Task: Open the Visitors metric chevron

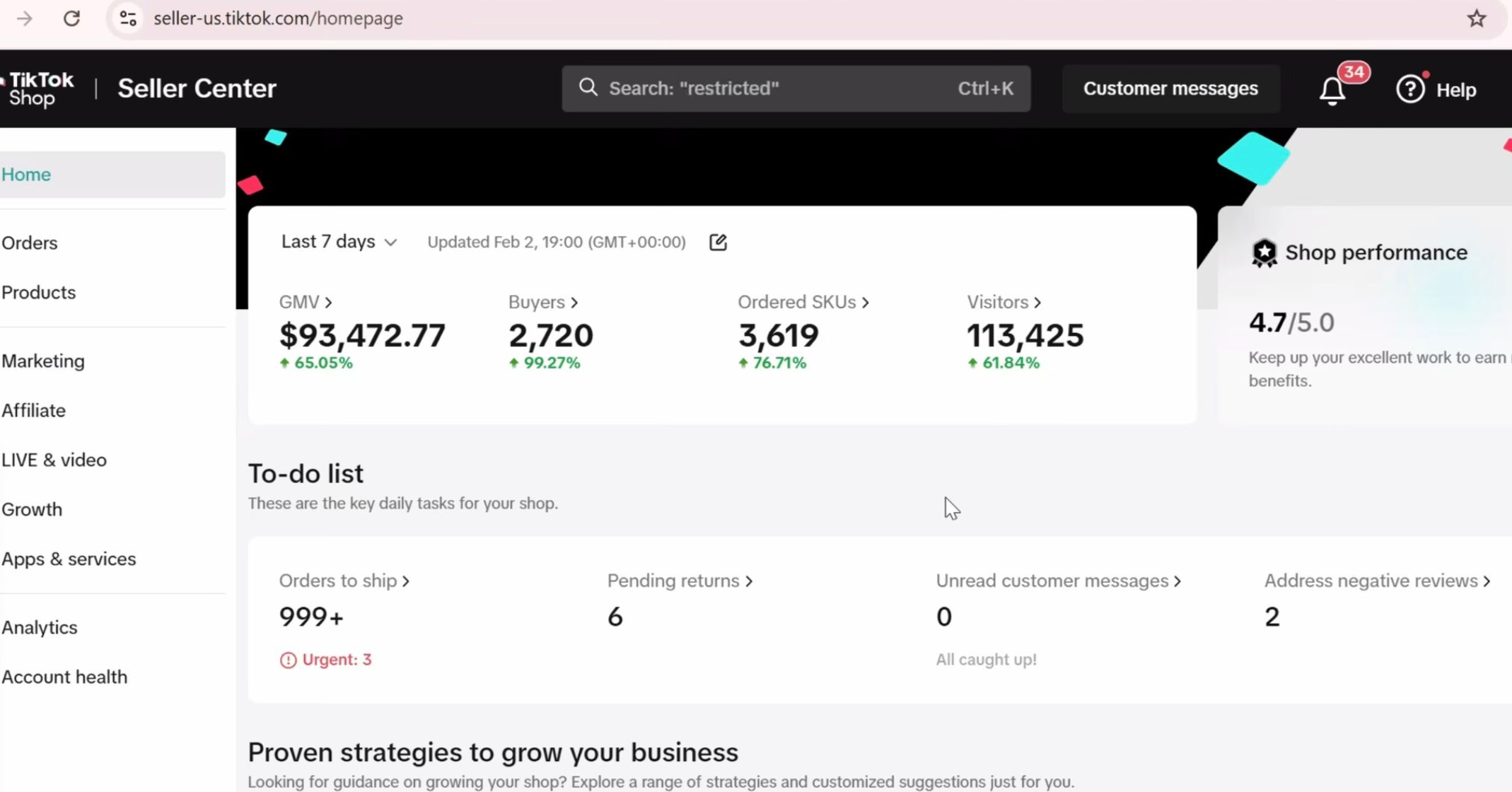Action: [1037, 303]
